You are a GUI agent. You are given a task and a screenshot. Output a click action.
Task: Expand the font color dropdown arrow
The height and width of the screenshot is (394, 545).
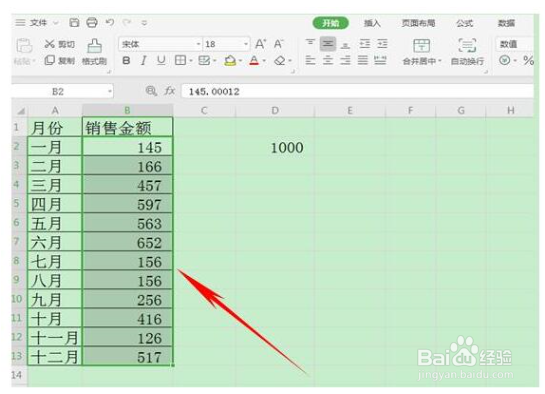(x=265, y=61)
